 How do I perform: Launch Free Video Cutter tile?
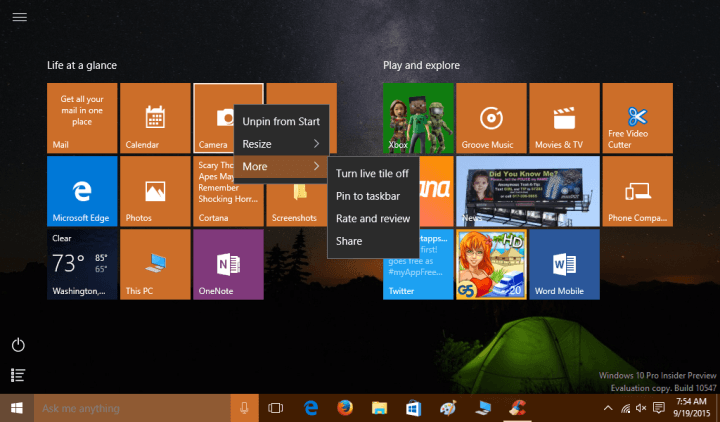click(x=637, y=118)
